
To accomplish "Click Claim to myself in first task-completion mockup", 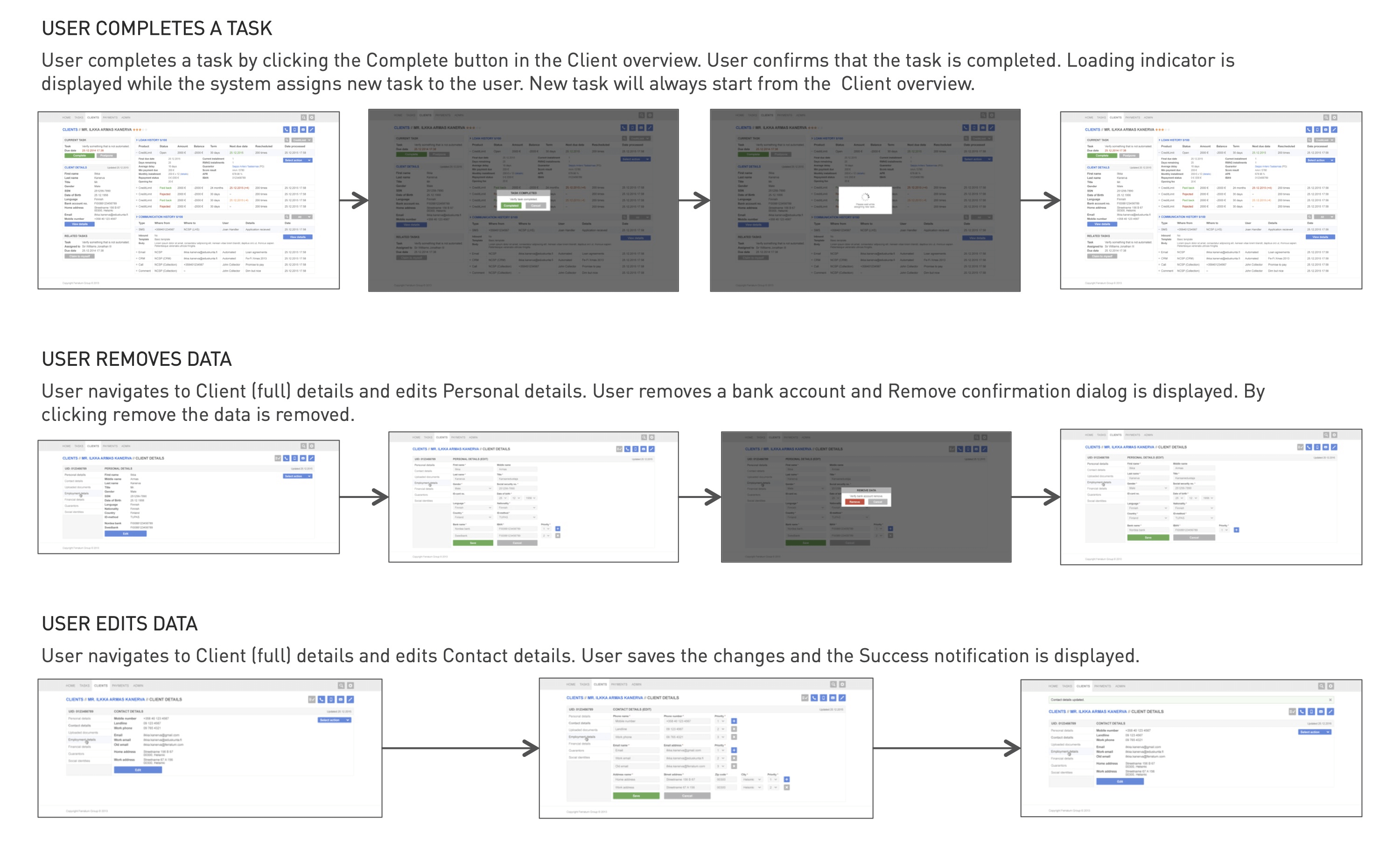I will (79, 256).
